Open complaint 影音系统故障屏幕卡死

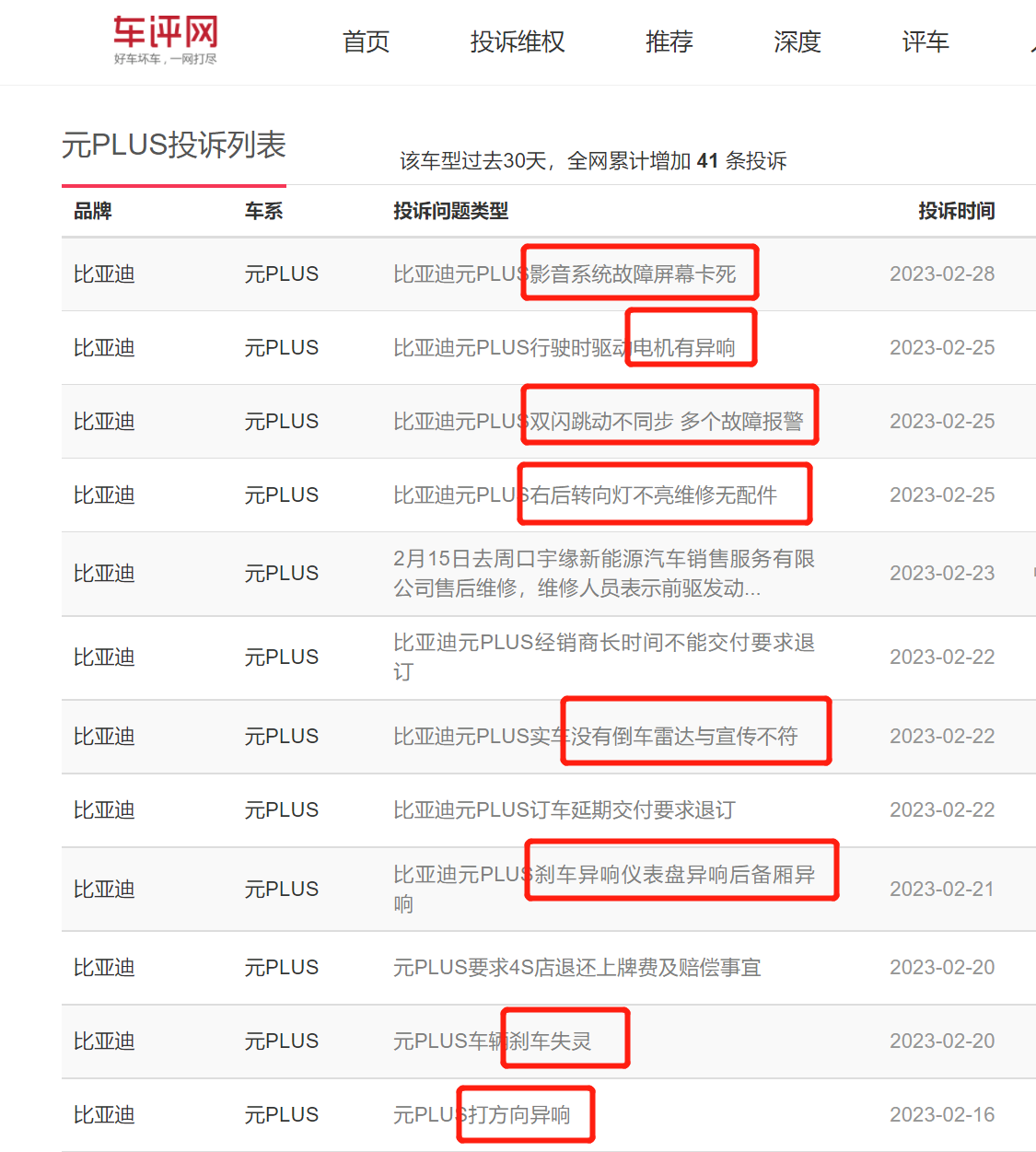tap(565, 273)
